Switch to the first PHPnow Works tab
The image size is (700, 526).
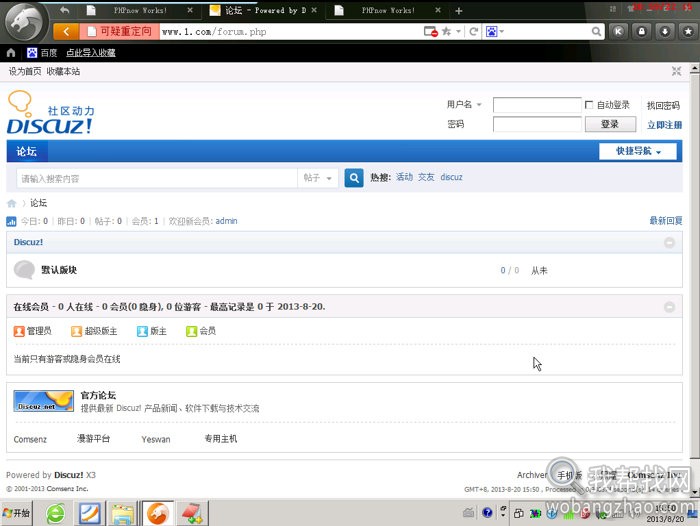140,10
